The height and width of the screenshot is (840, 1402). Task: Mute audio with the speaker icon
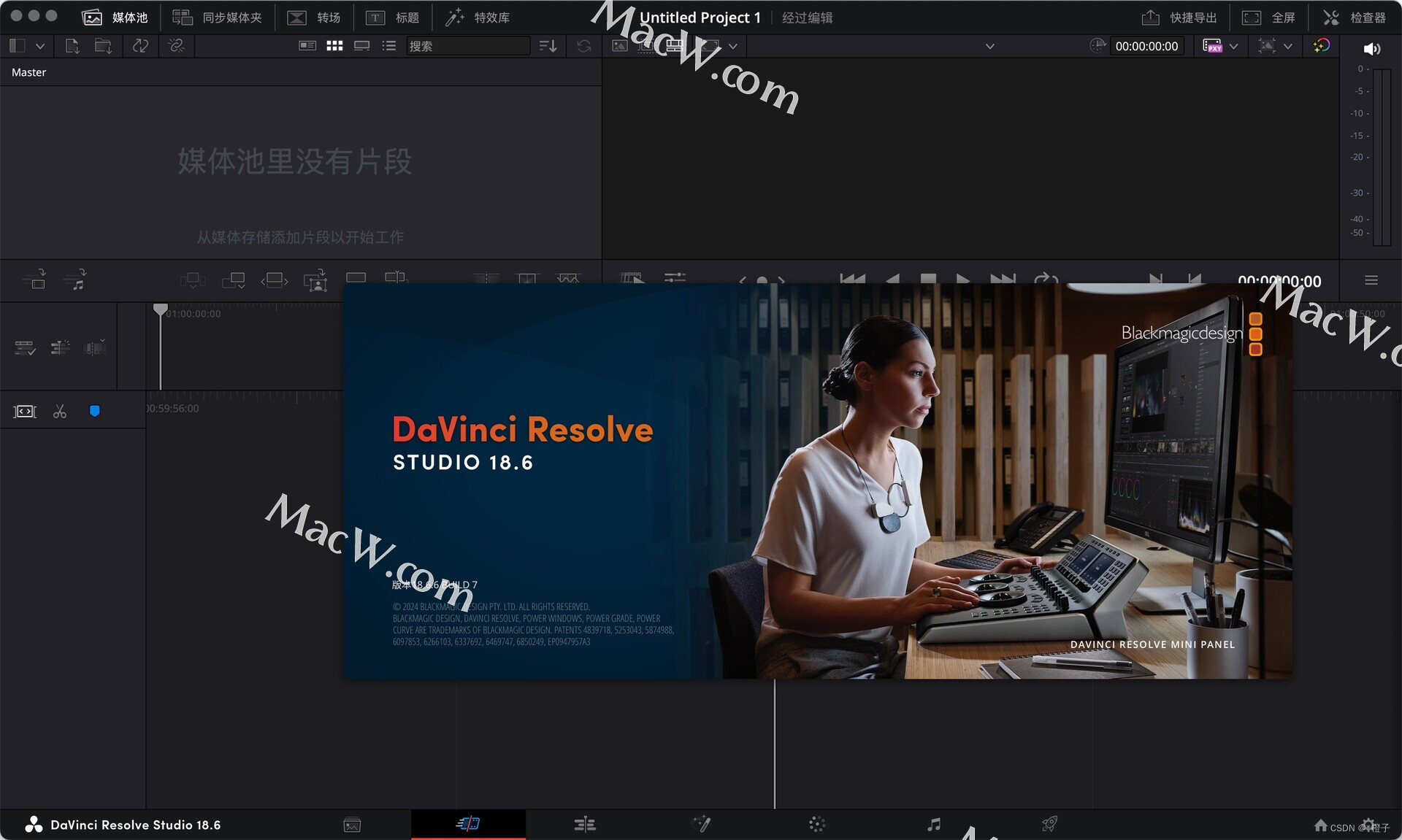click(1371, 48)
